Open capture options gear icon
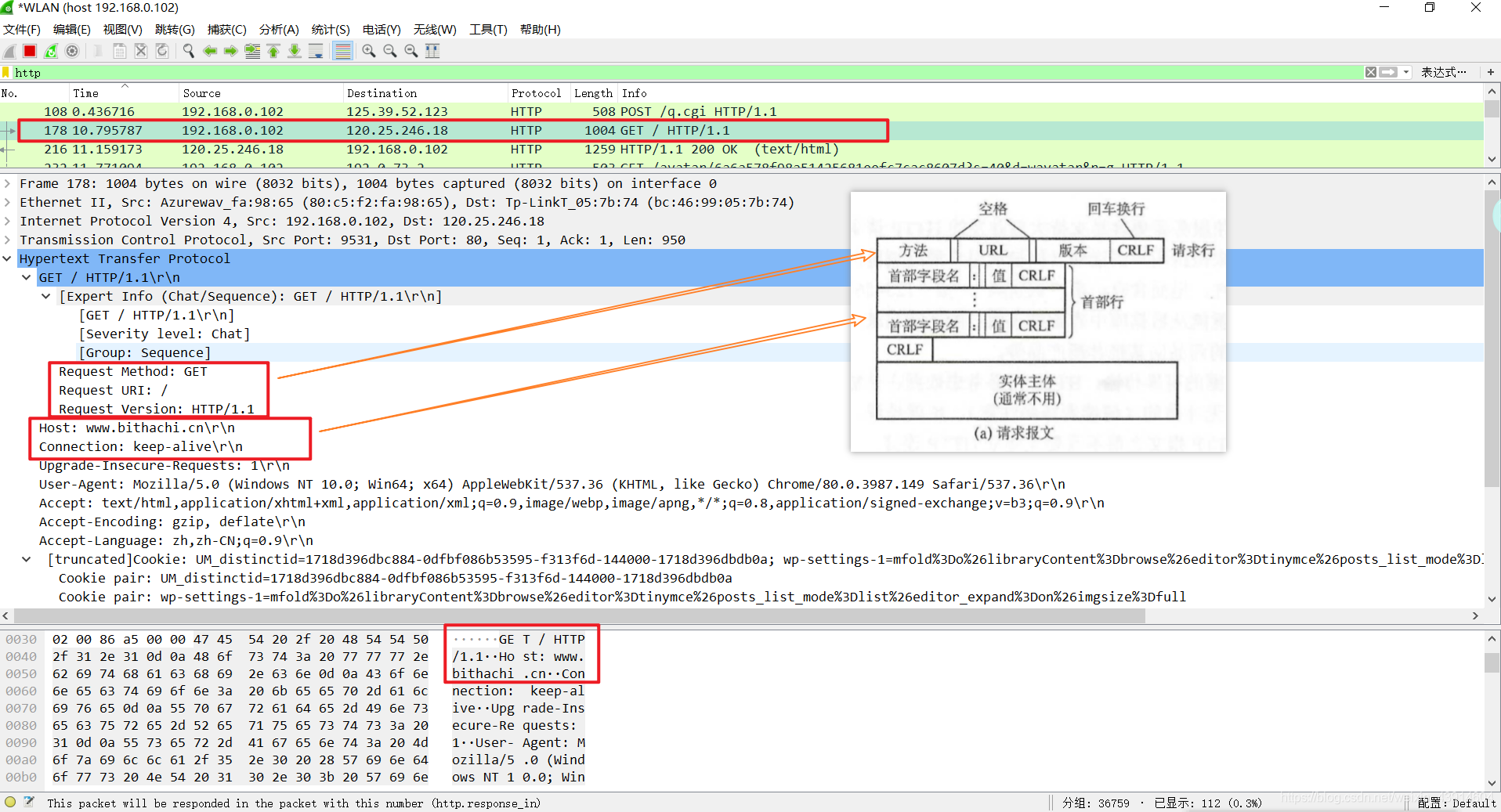 pyautogui.click(x=72, y=51)
